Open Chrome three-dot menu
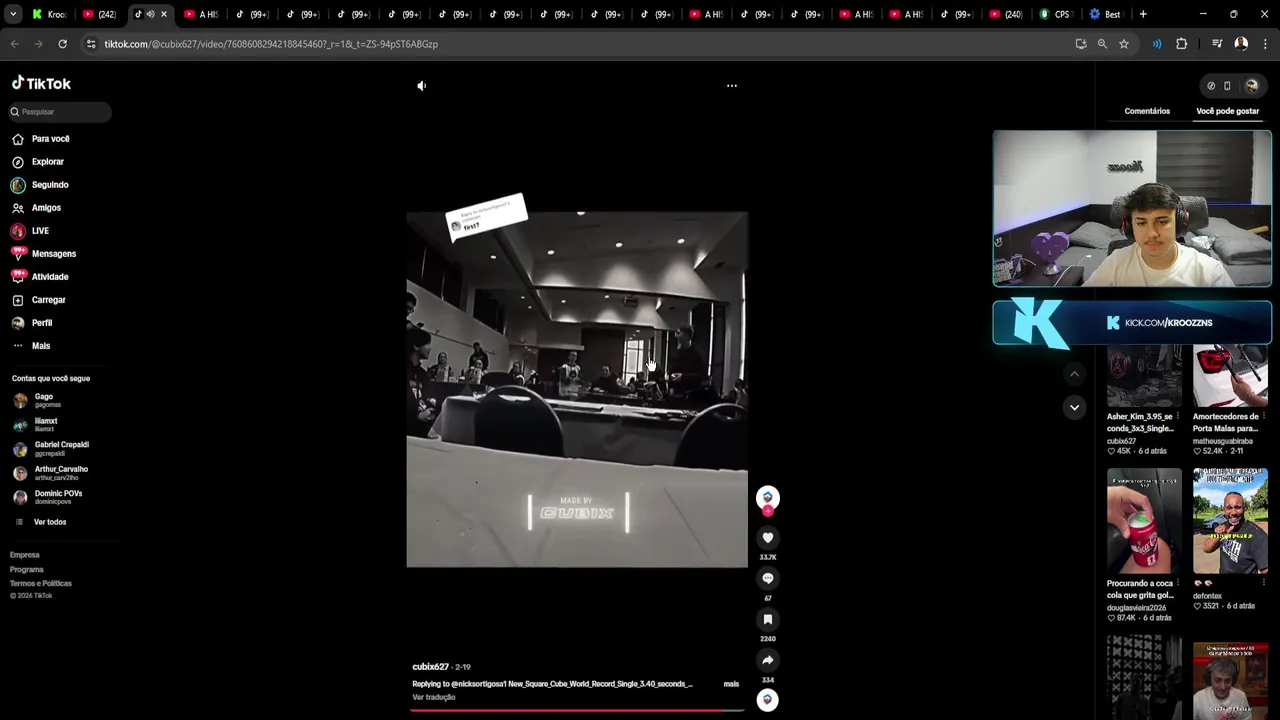 coord(1265,44)
